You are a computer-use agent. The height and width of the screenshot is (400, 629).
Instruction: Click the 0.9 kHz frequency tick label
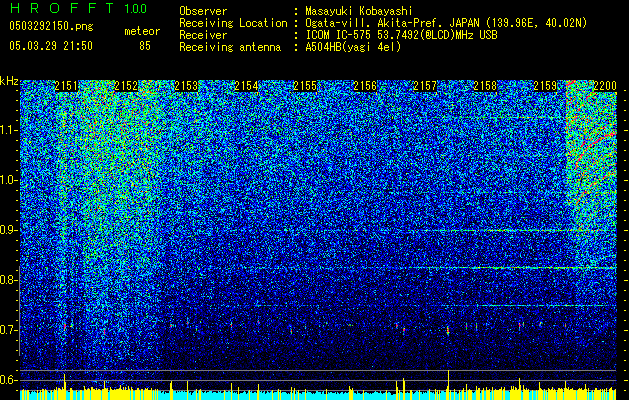pos(9,230)
